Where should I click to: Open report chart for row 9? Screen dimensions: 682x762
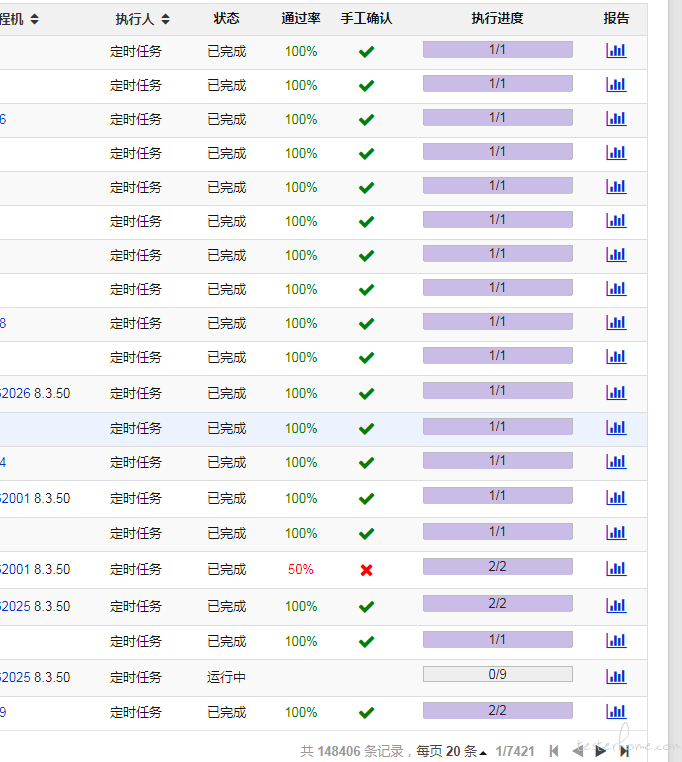(x=616, y=711)
